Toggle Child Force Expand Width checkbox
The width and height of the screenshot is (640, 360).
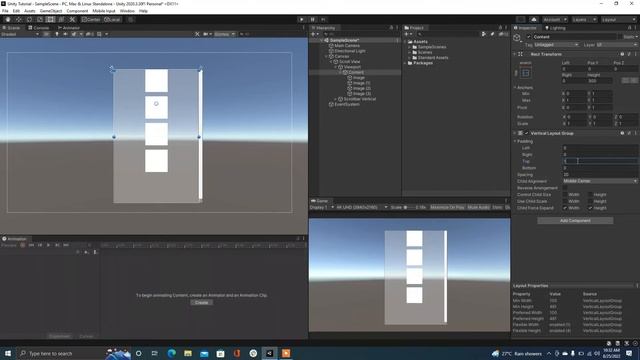(565, 208)
